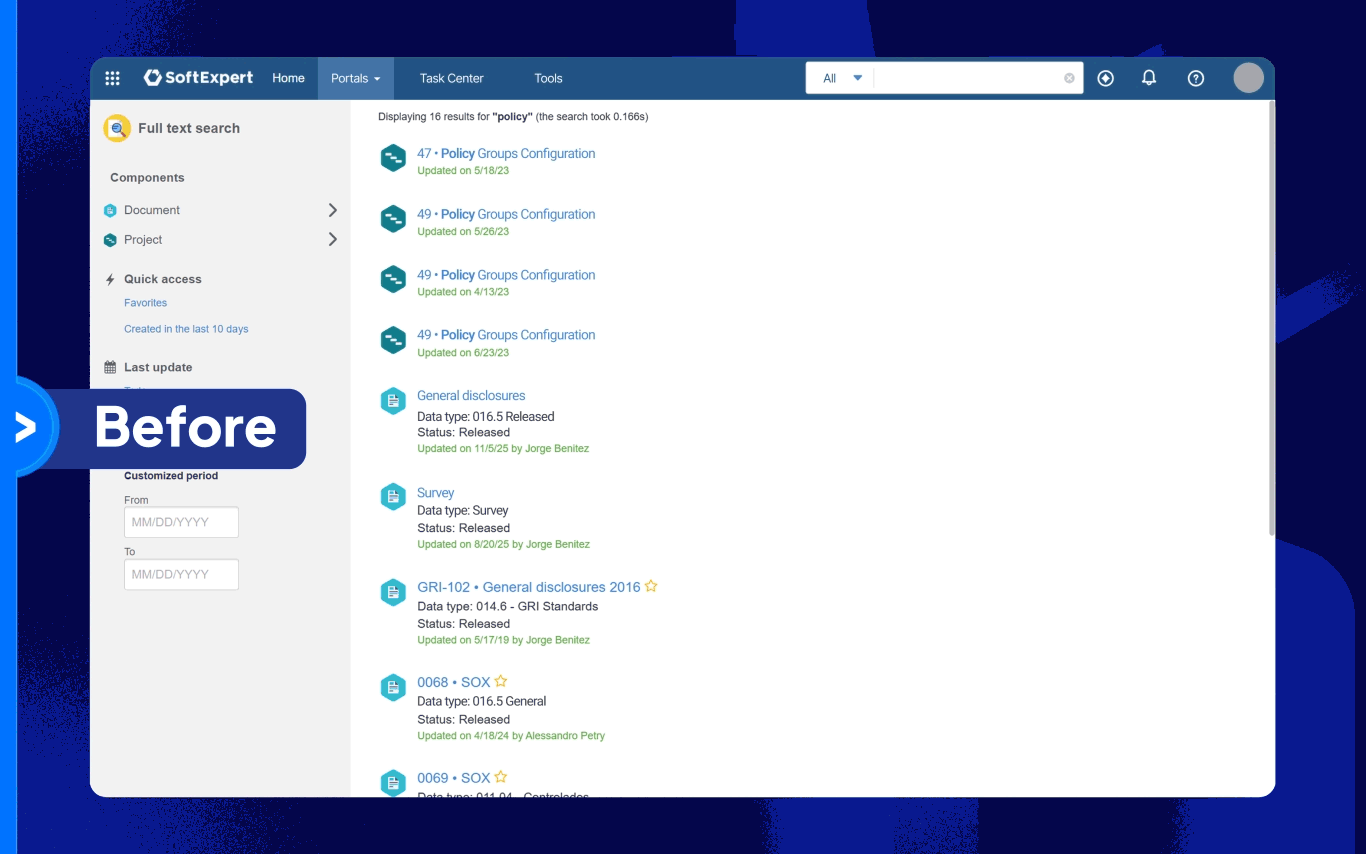Click the document icon beside General disclosures
Screen dimensions: 1366x854
click(393, 401)
